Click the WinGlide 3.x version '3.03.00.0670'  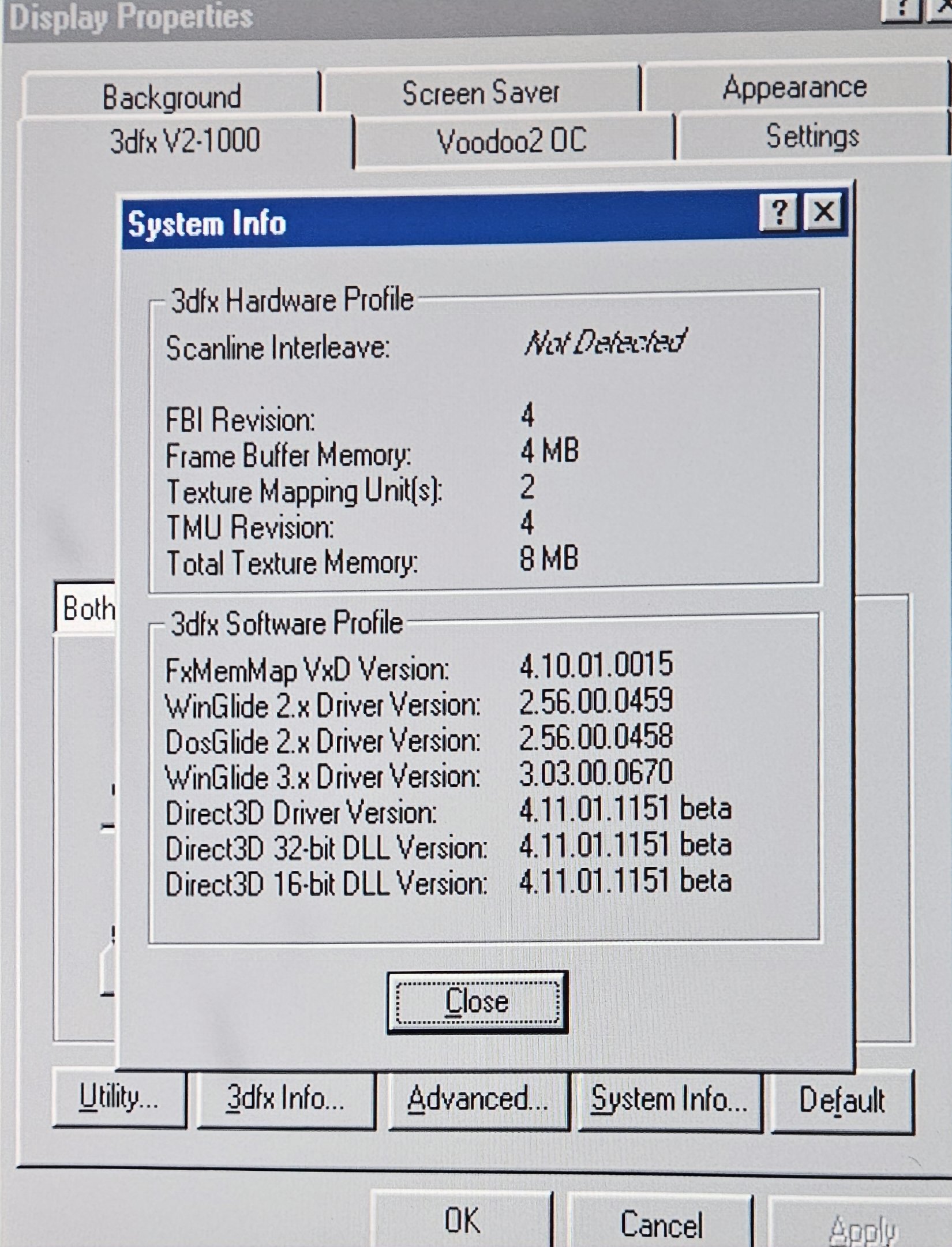(x=596, y=773)
